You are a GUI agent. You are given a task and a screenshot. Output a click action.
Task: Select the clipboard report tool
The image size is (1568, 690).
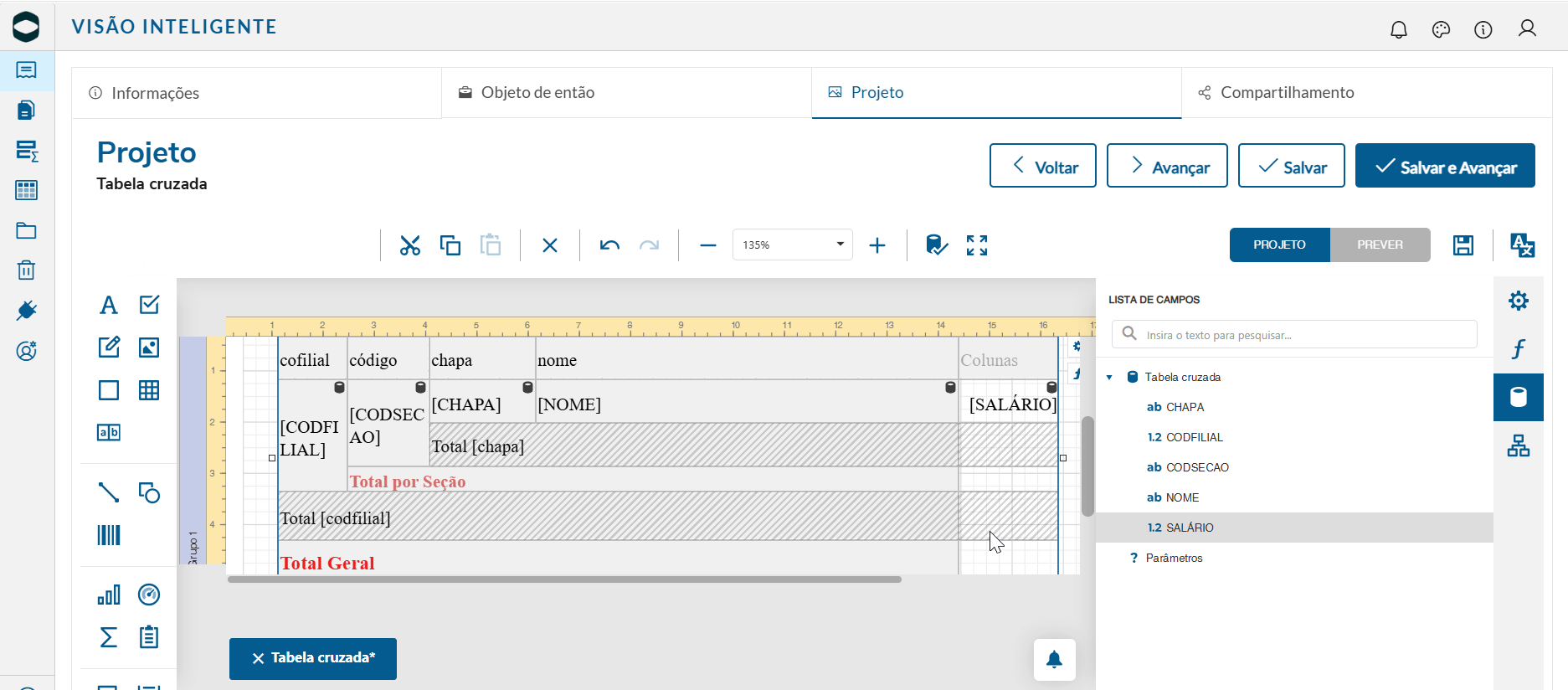tap(149, 637)
